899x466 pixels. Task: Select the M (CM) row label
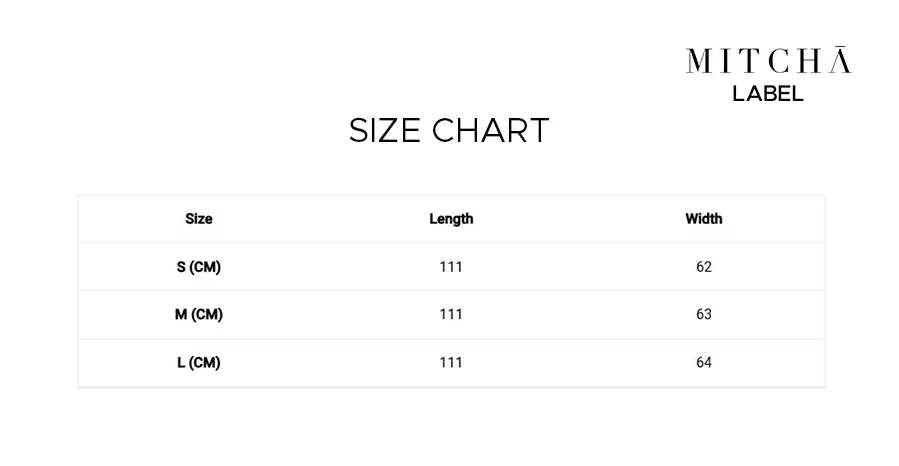[199, 315]
